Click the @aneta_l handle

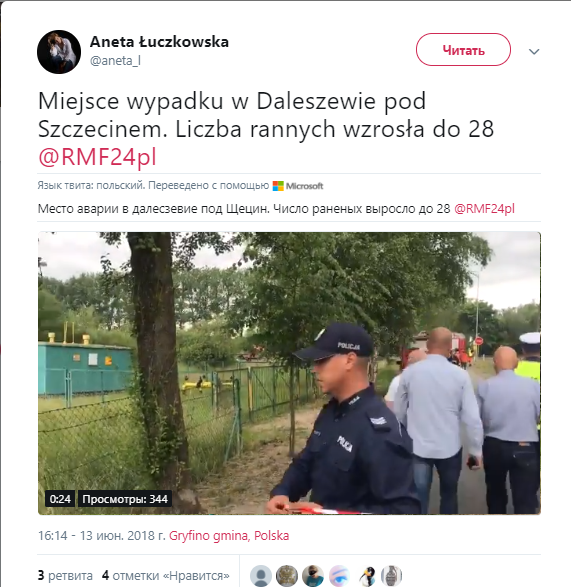pyautogui.click(x=115, y=61)
